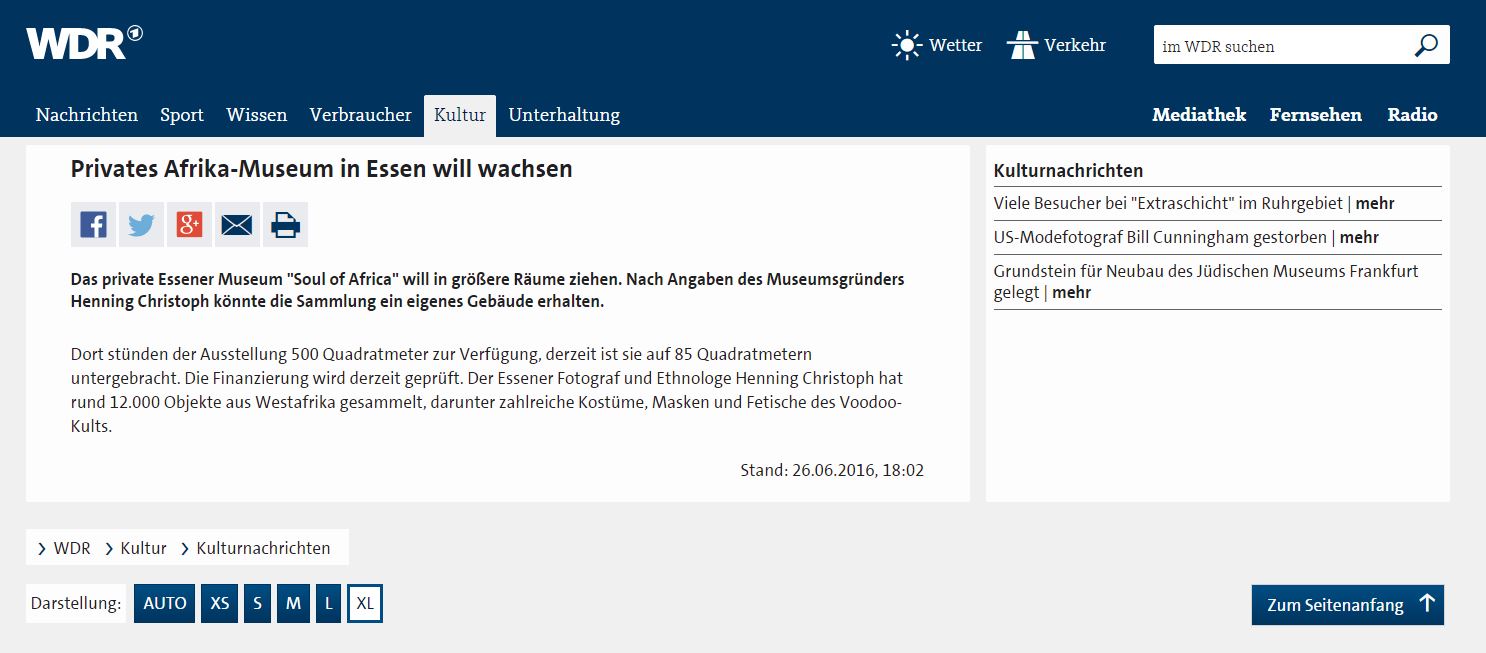The image size is (1486, 653).
Task: Share article on Google Plus
Action: click(189, 225)
